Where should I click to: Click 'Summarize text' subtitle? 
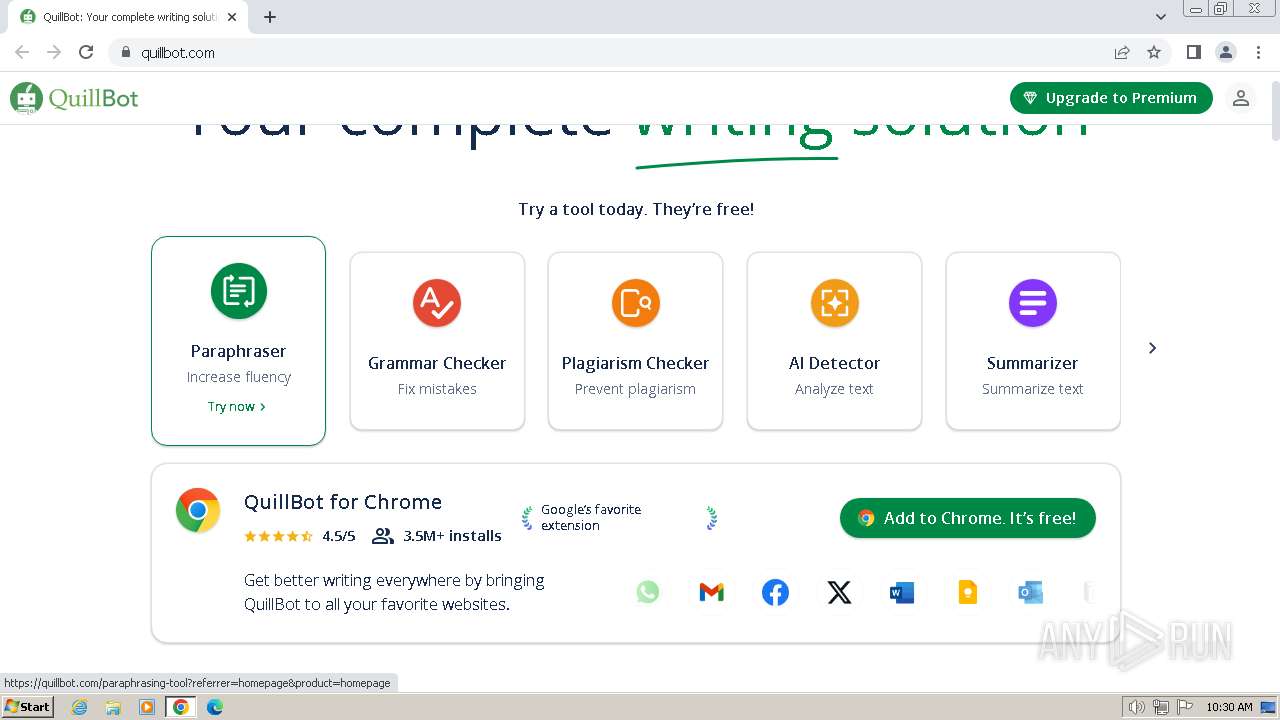click(x=1033, y=389)
